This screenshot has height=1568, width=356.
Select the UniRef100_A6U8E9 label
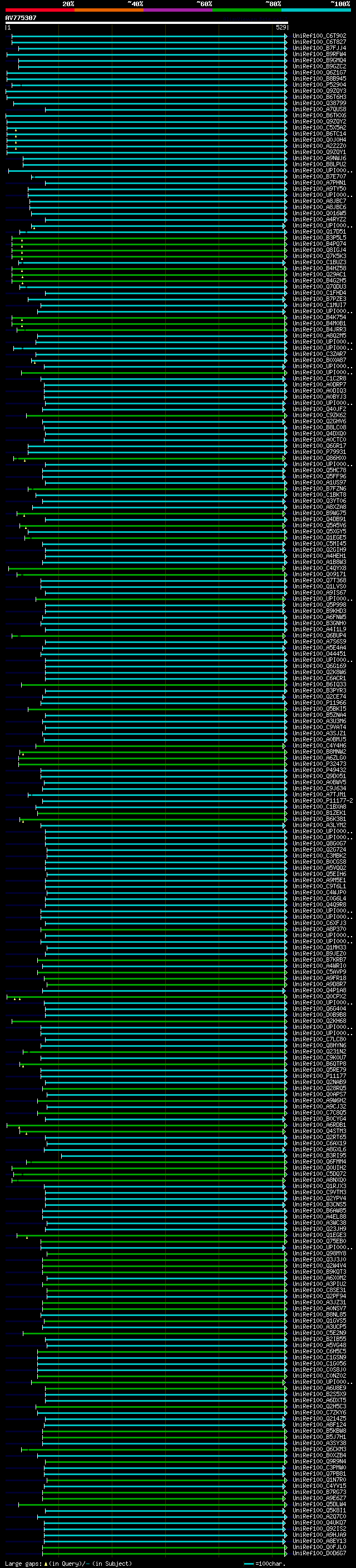click(x=319, y=1388)
